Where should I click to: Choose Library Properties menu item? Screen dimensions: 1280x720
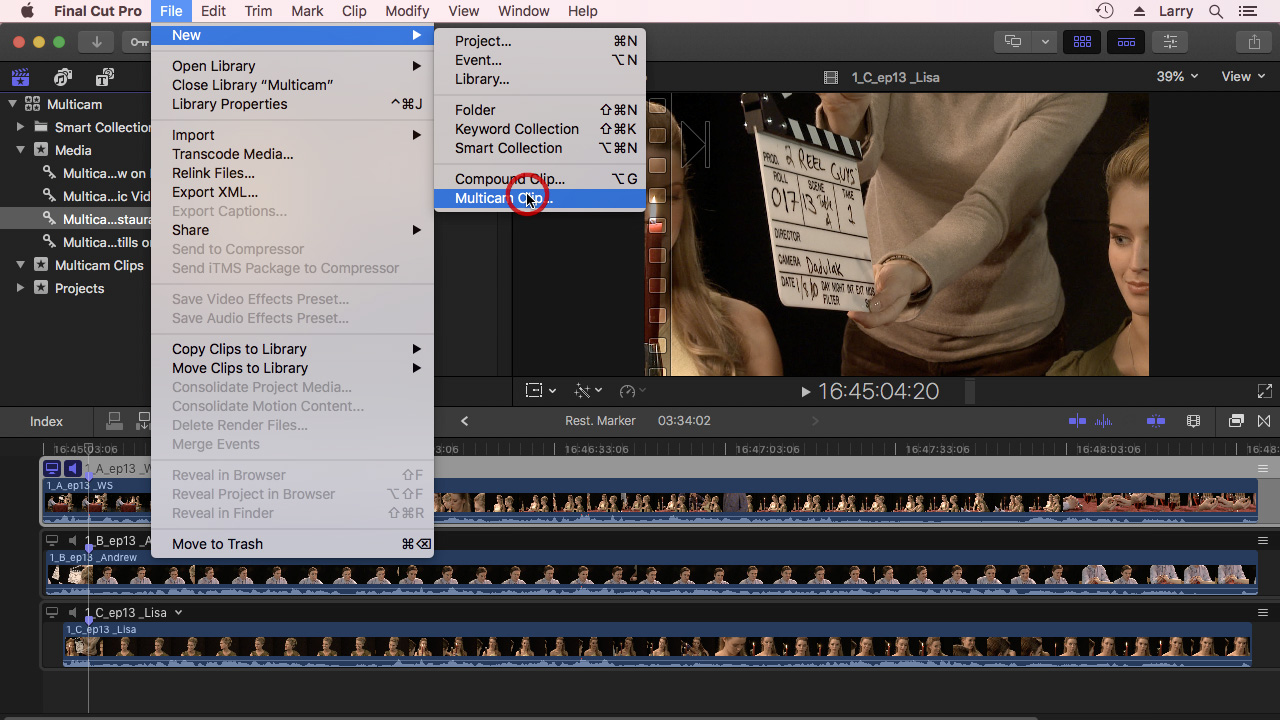pyautogui.click(x=292, y=104)
